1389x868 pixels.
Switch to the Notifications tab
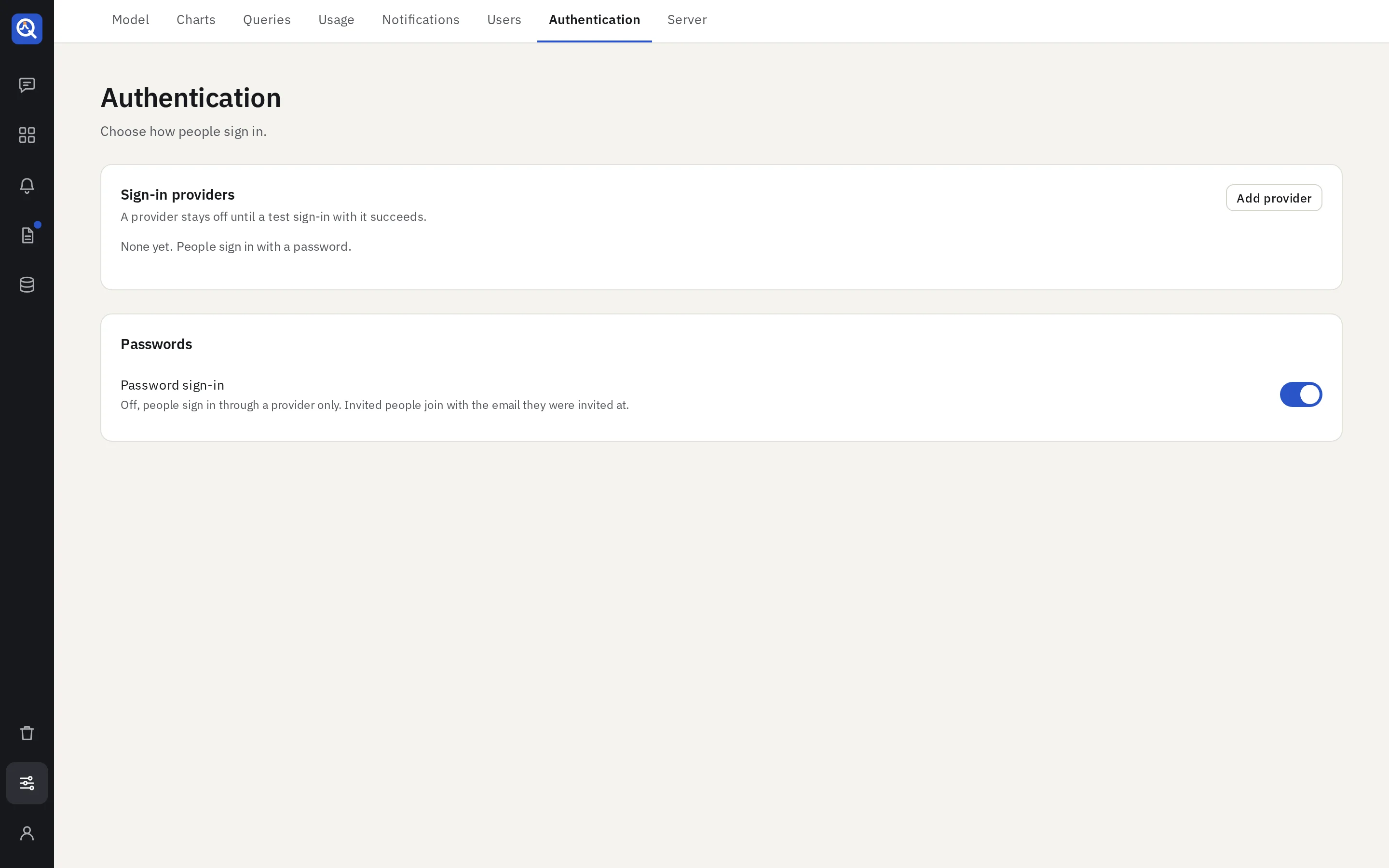tap(421, 20)
